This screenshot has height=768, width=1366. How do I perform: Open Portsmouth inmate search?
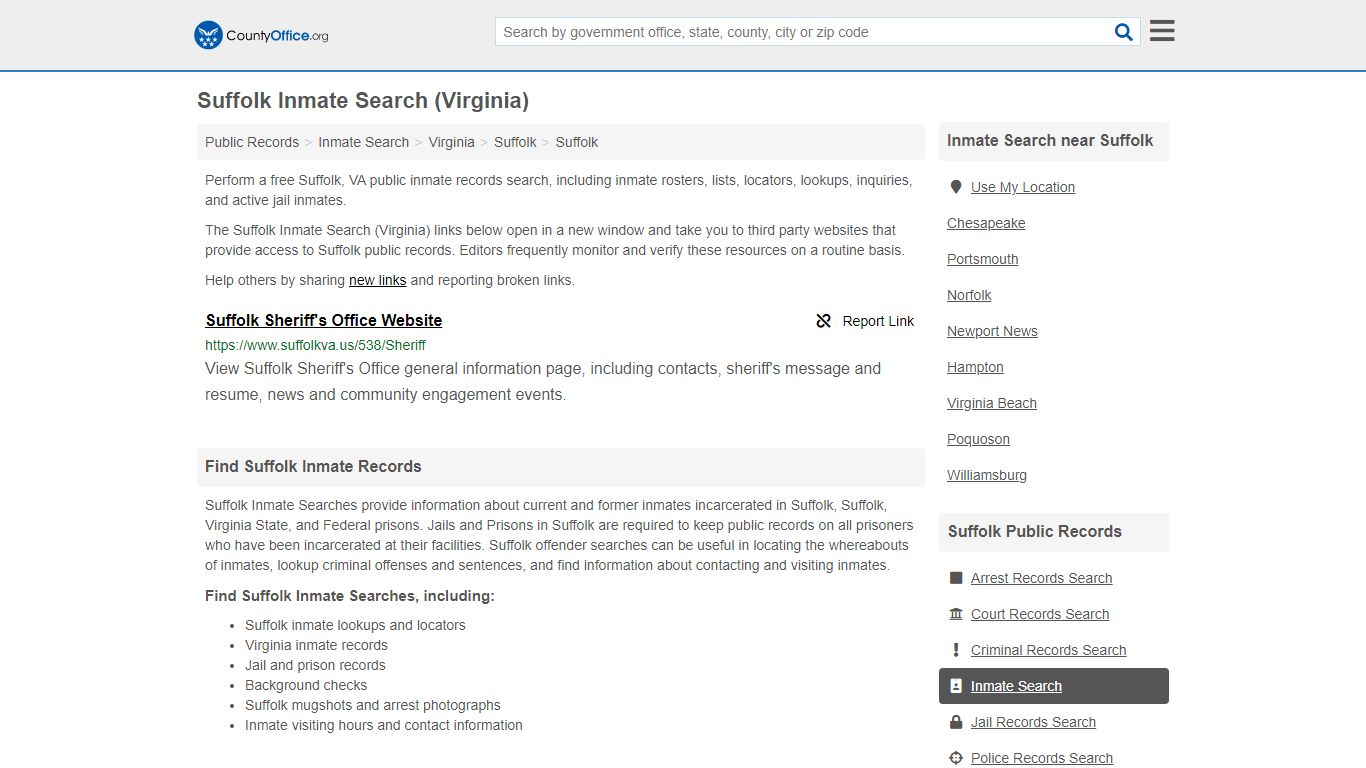click(983, 259)
